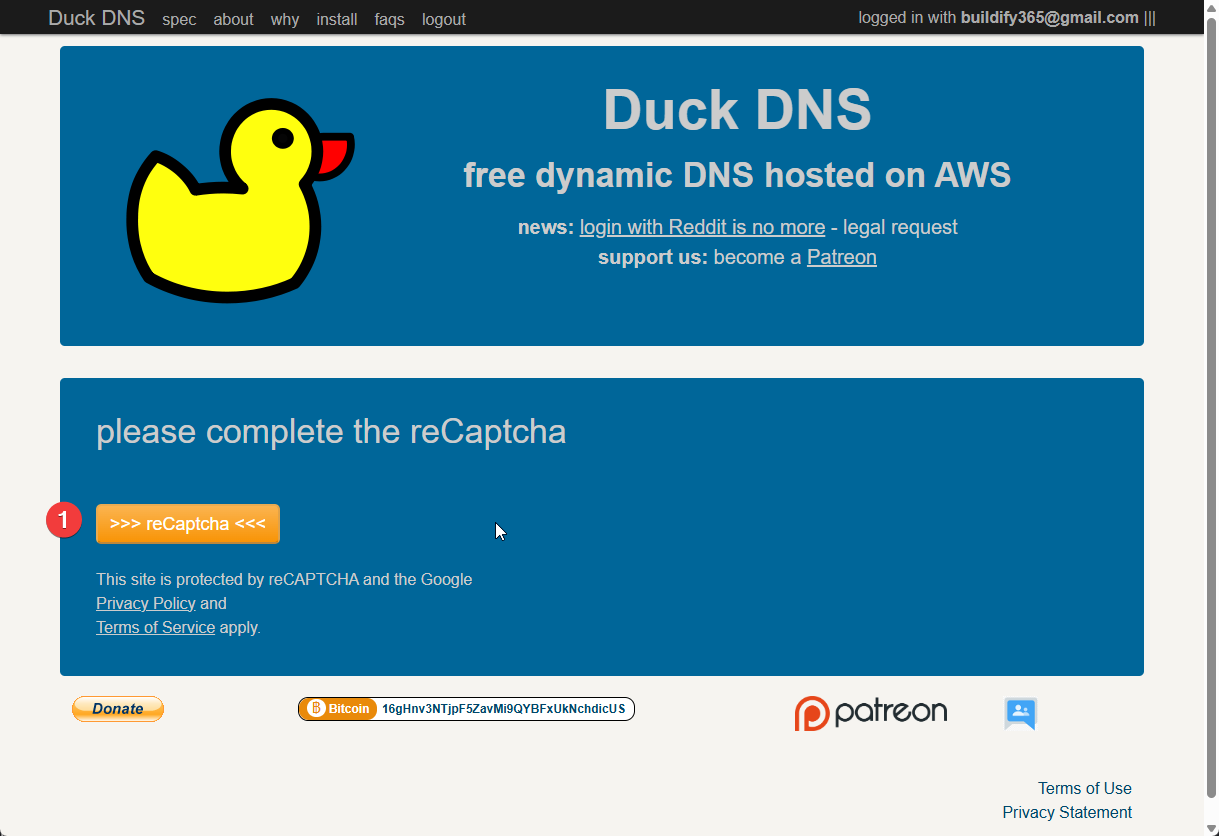
Task: Click the Bitcoin donation badge
Action: [466, 709]
